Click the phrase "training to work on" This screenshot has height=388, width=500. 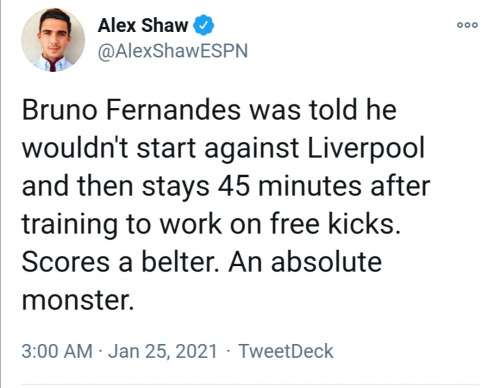141,225
